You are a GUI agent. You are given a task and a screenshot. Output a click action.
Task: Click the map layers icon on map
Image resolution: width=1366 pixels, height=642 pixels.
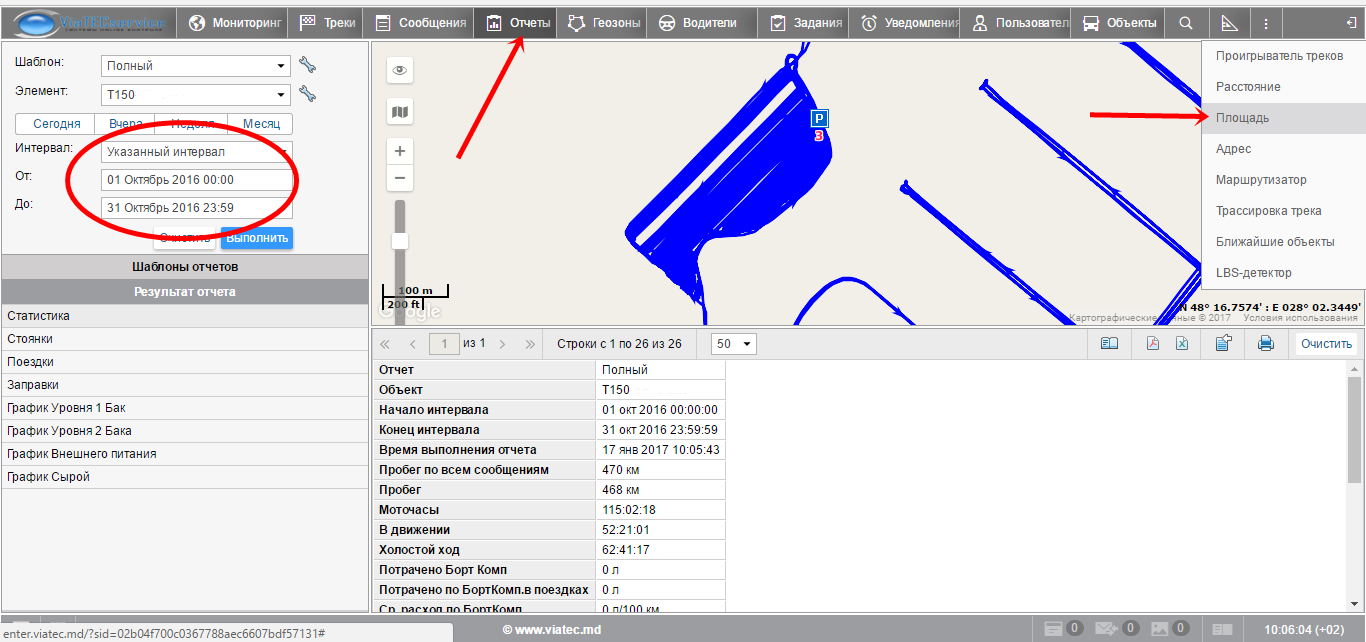pos(400,112)
